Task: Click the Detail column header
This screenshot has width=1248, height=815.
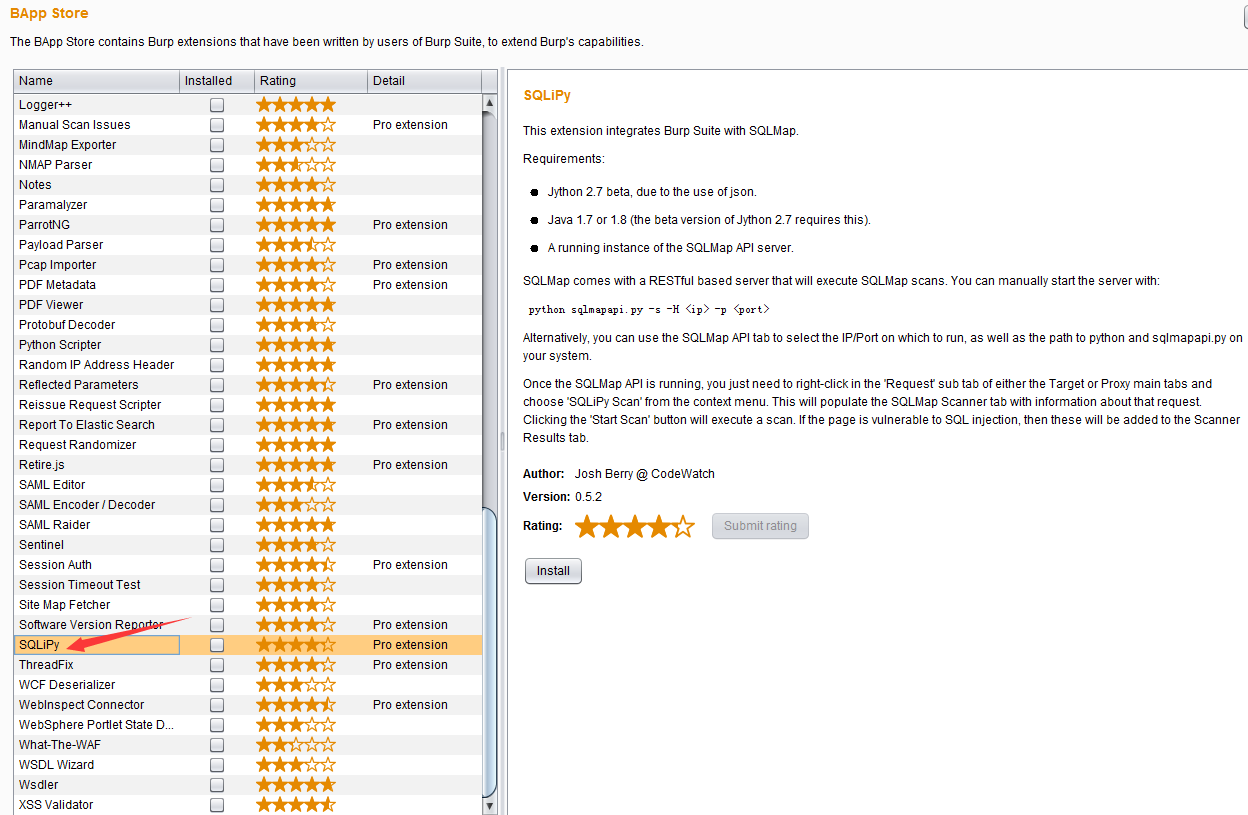Action: tap(423, 81)
